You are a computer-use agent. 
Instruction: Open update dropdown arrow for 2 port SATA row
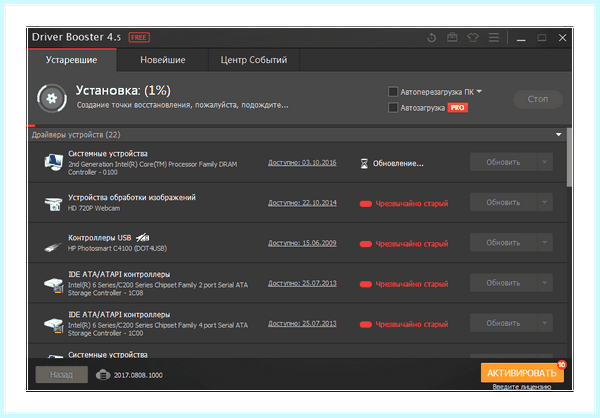(x=545, y=282)
